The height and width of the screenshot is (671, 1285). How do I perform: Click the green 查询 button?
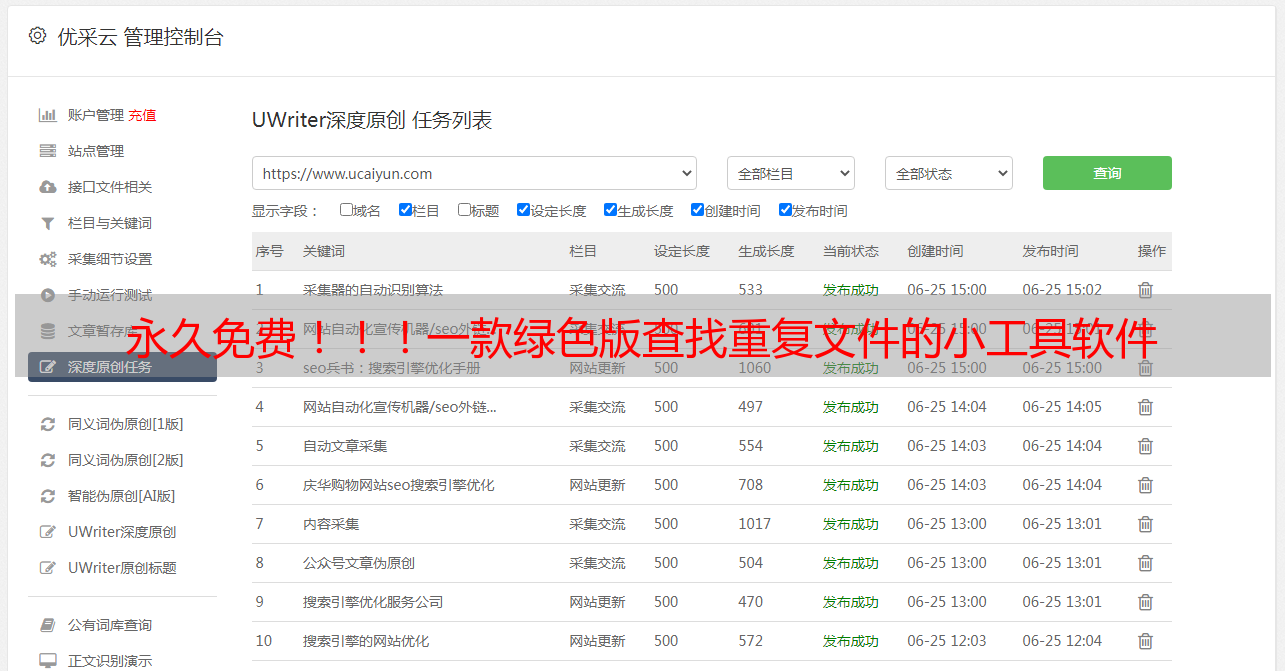tap(1107, 173)
